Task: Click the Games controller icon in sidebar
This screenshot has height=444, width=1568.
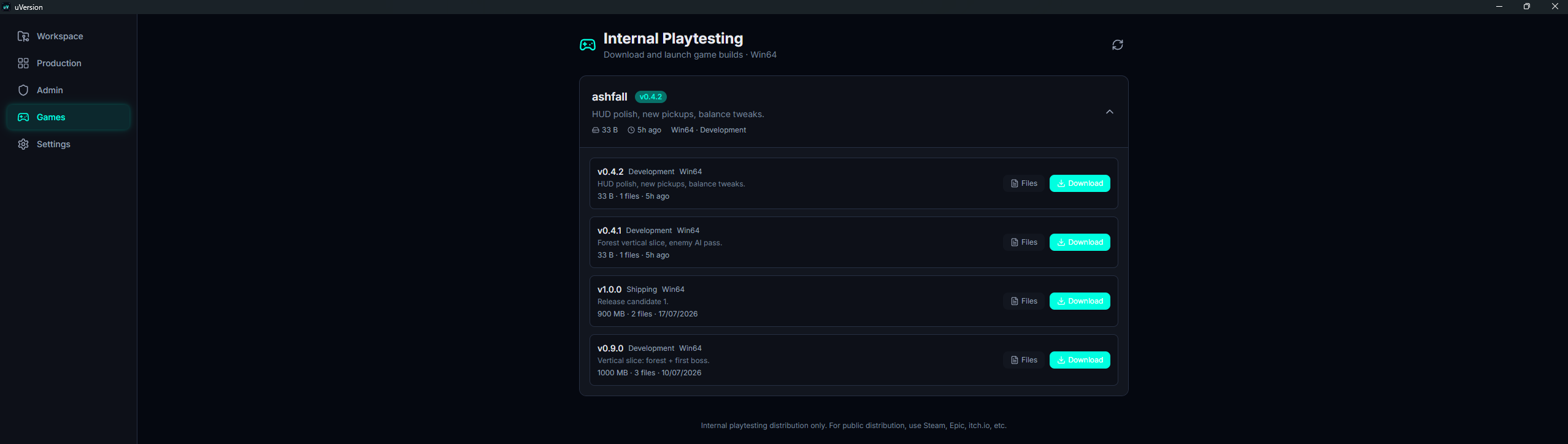Action: coord(23,117)
